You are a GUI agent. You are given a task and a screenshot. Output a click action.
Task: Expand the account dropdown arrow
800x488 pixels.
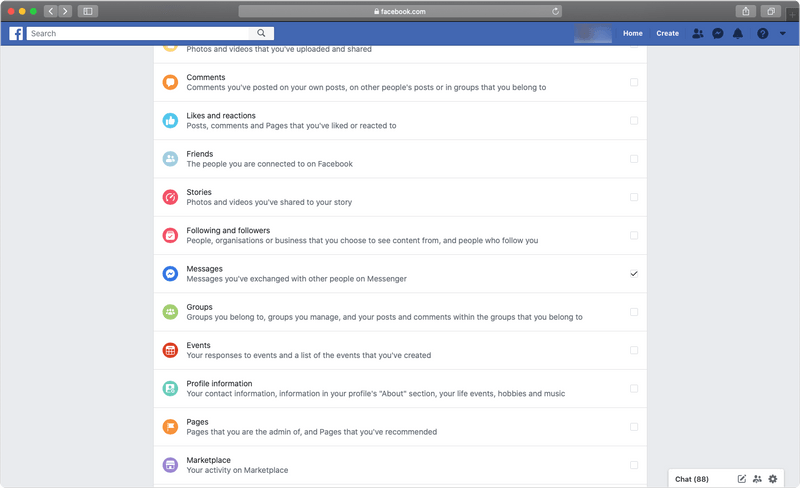click(783, 34)
